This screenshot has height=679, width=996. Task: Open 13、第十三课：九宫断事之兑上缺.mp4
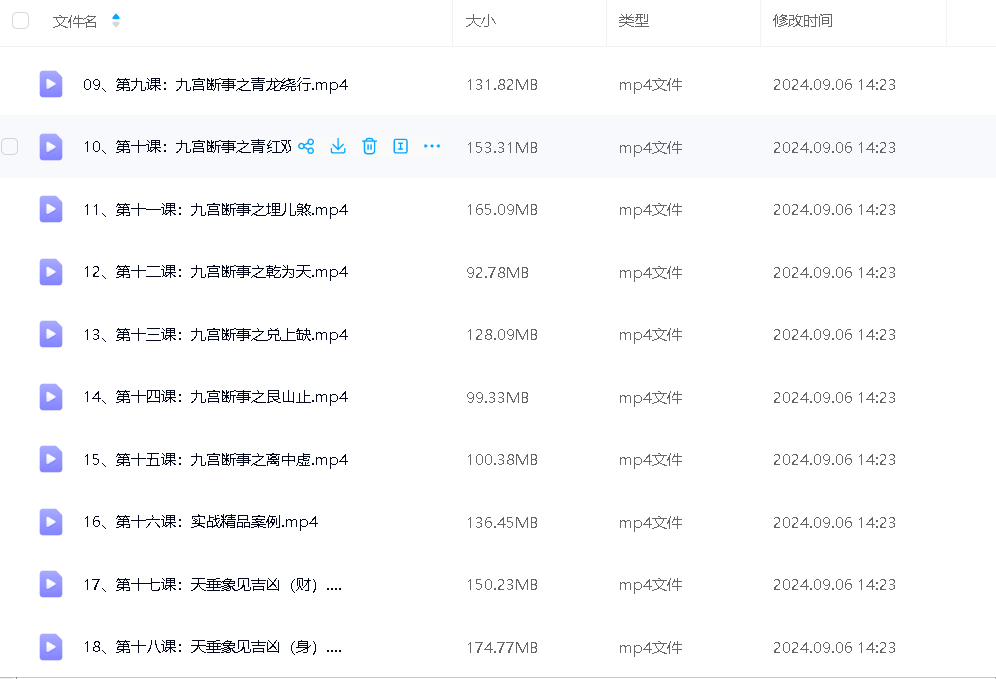click(x=215, y=335)
